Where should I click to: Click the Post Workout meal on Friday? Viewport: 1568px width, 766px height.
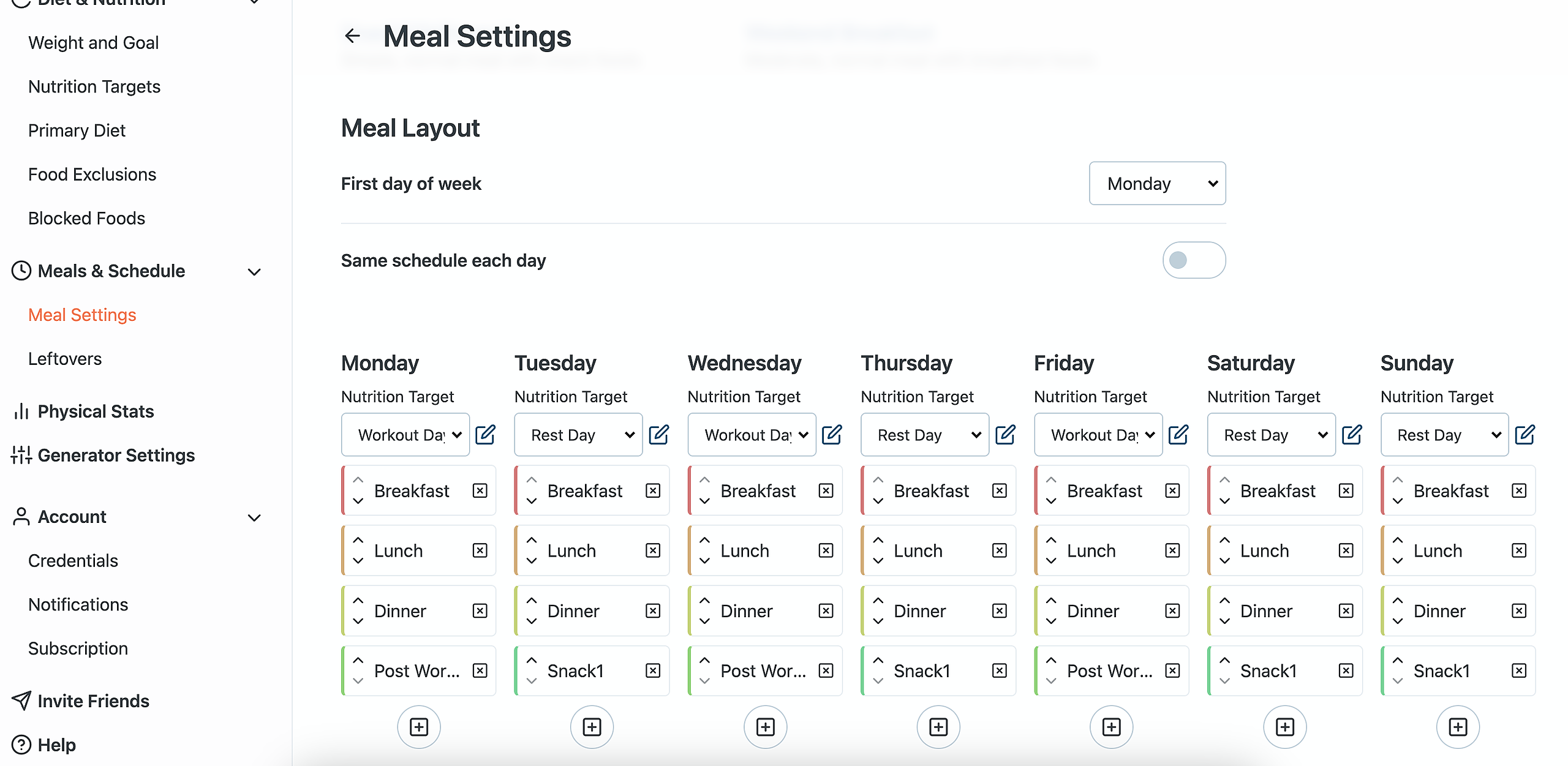1109,671
